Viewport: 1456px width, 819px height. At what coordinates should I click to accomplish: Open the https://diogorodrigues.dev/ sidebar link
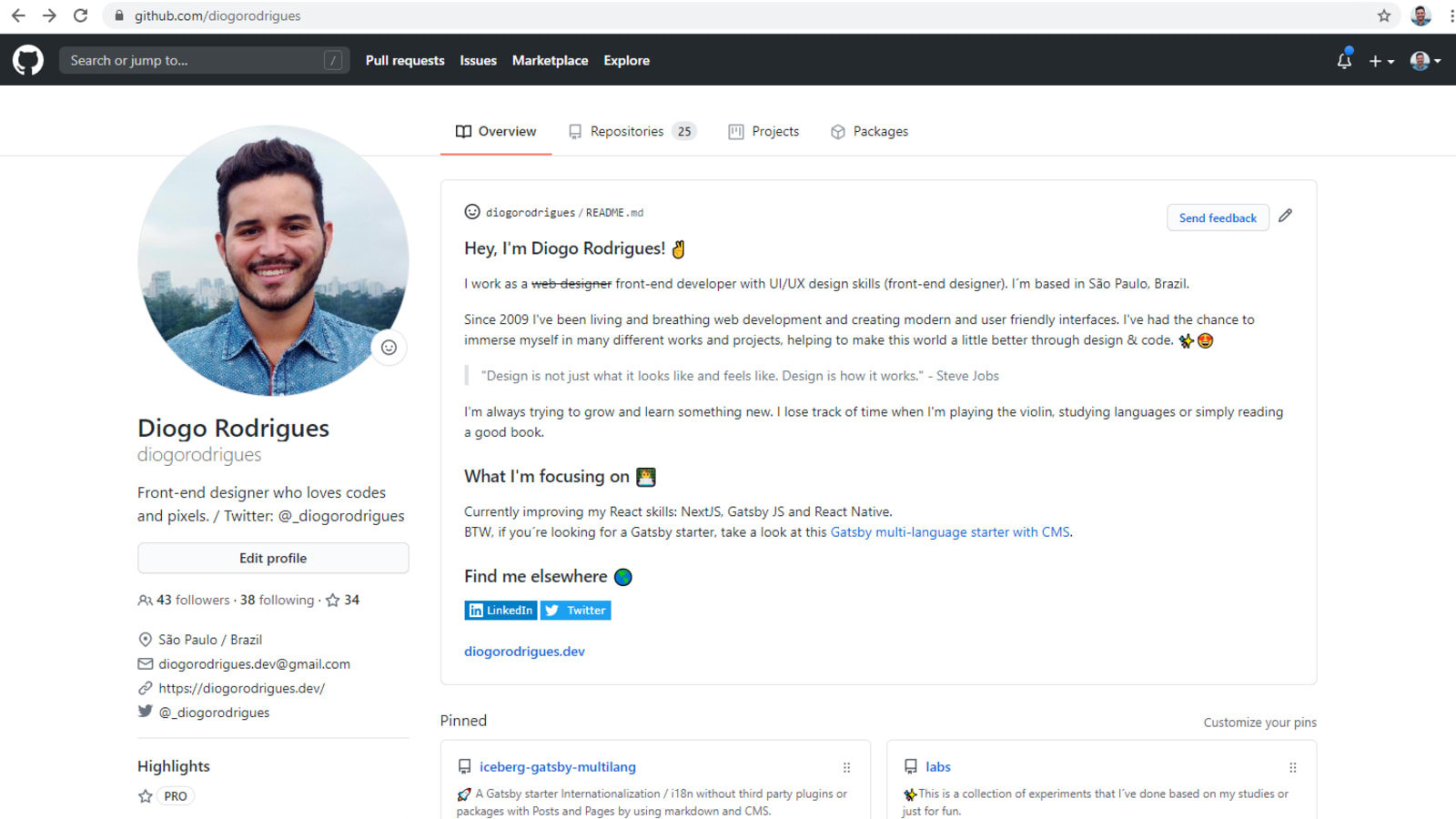[x=241, y=688]
